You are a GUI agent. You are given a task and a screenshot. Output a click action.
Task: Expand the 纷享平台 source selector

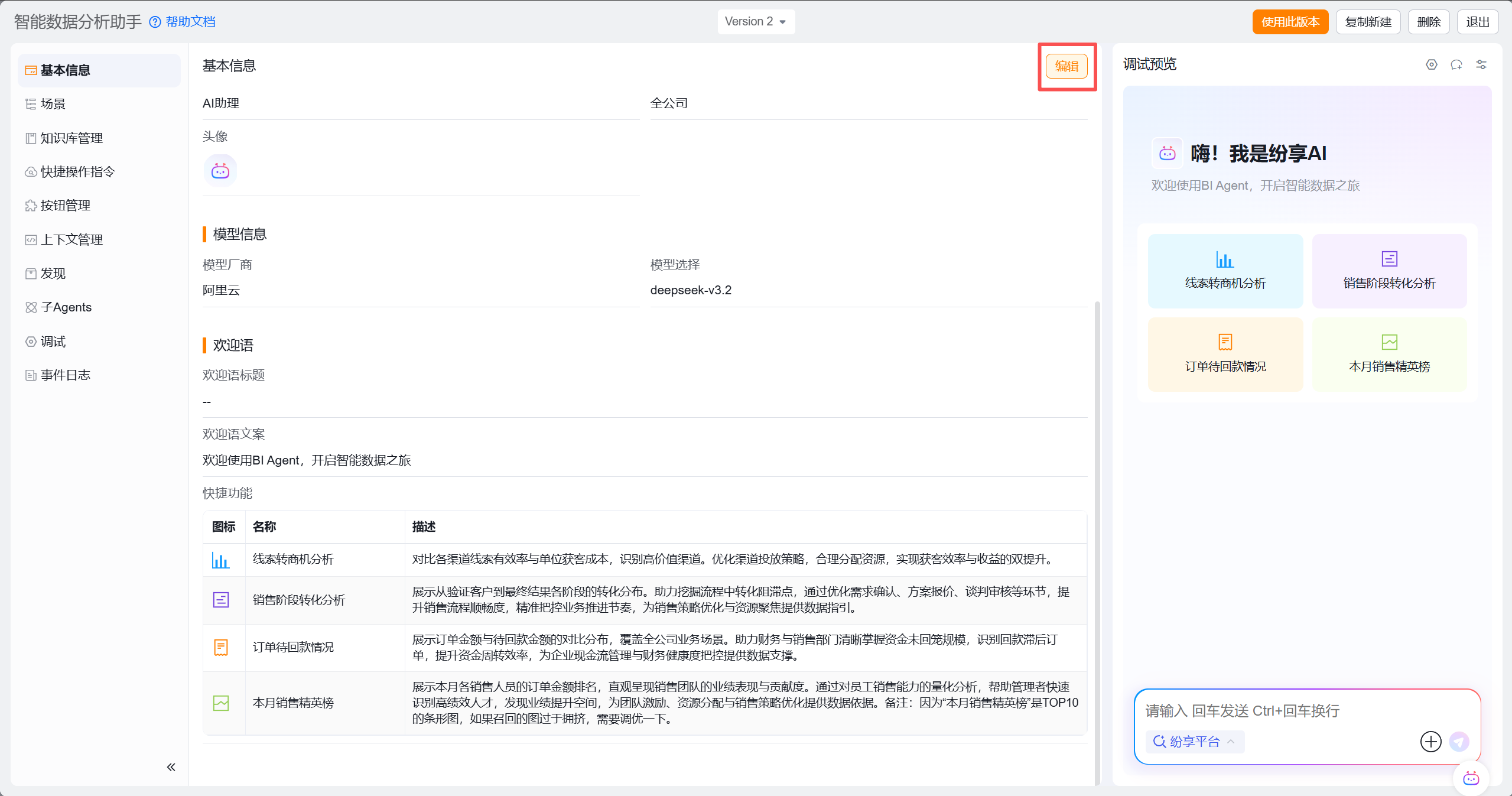click(x=1195, y=742)
